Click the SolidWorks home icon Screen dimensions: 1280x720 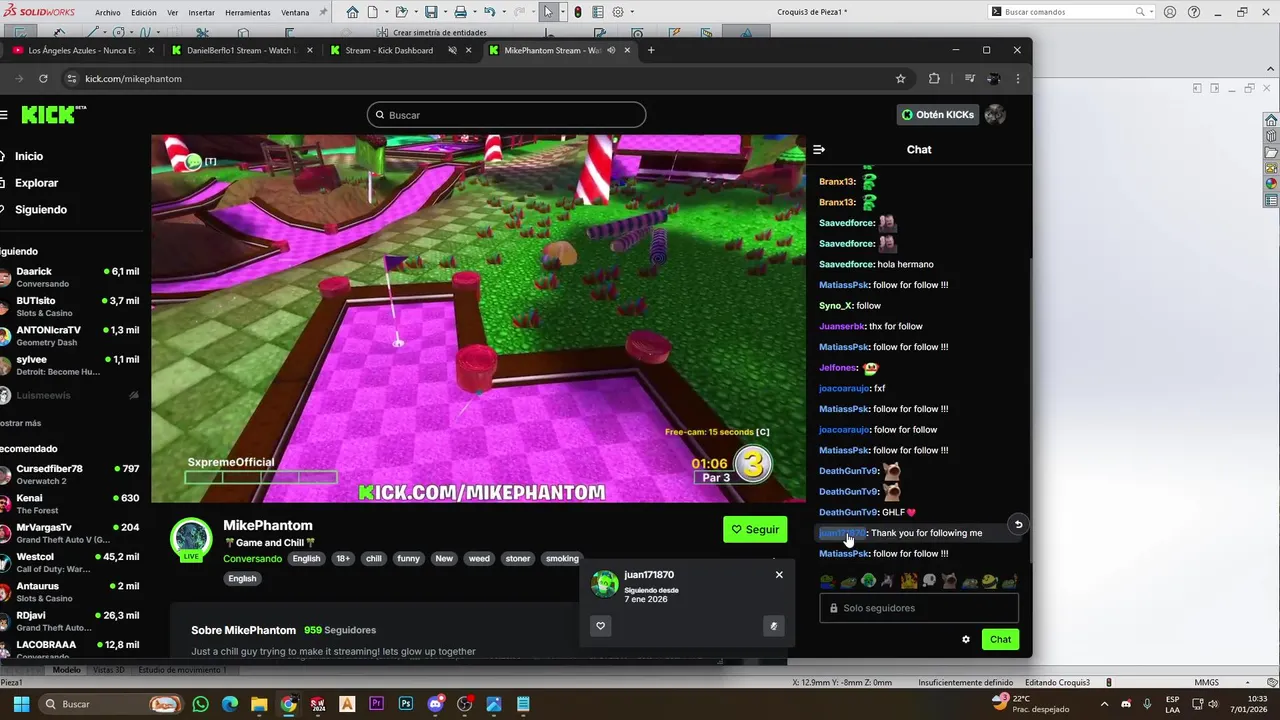point(352,12)
